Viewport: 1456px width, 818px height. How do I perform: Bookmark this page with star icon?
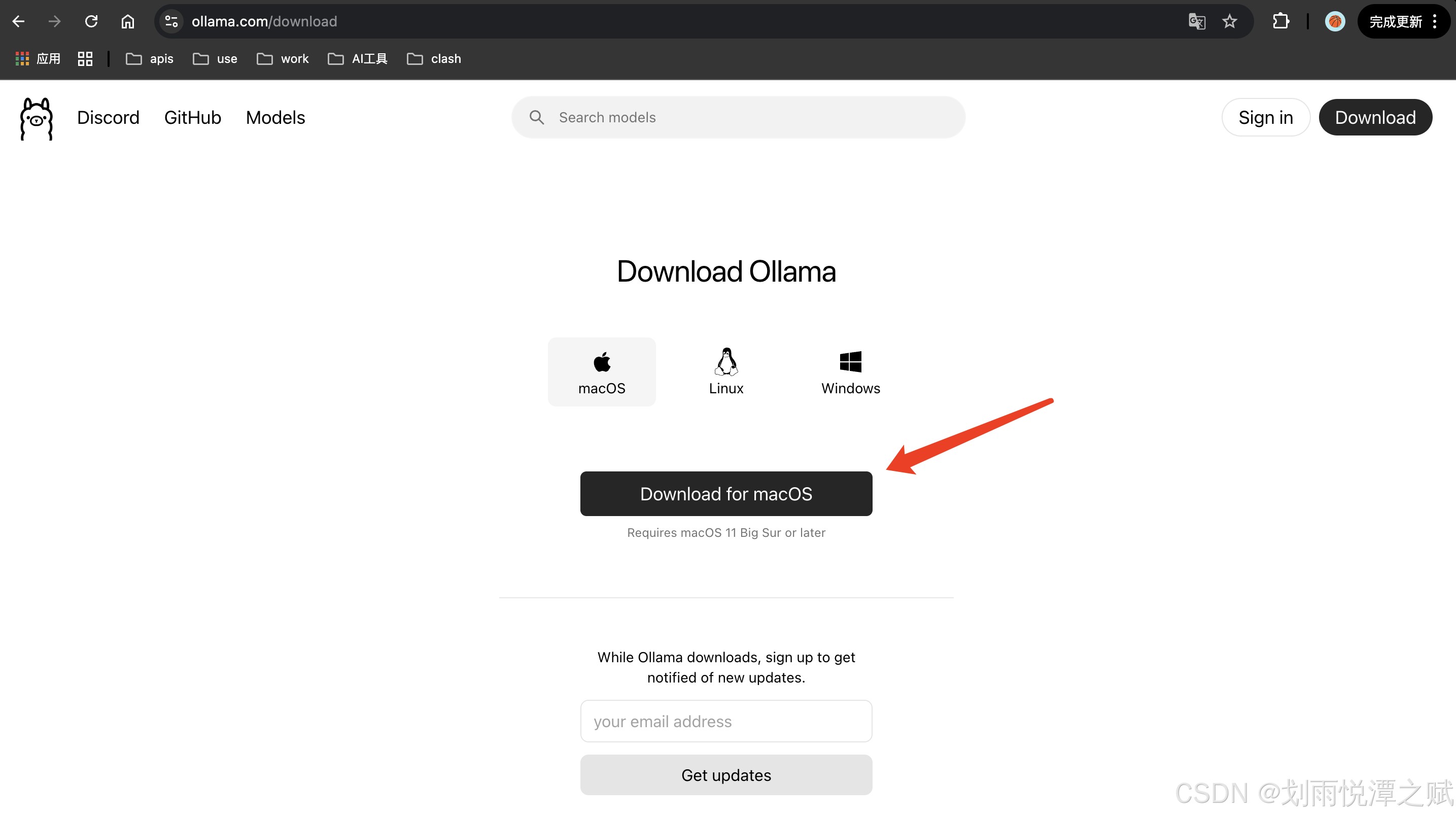pos(1229,21)
